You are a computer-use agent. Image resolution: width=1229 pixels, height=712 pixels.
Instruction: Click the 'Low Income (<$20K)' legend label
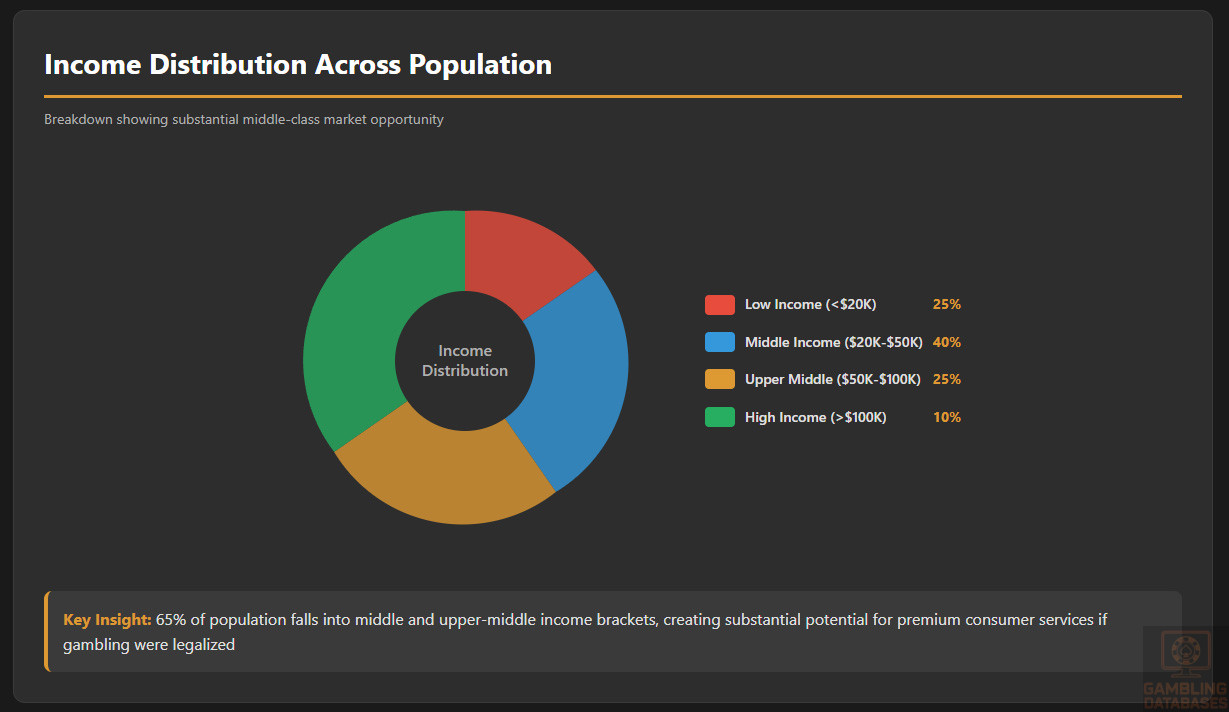tap(810, 305)
